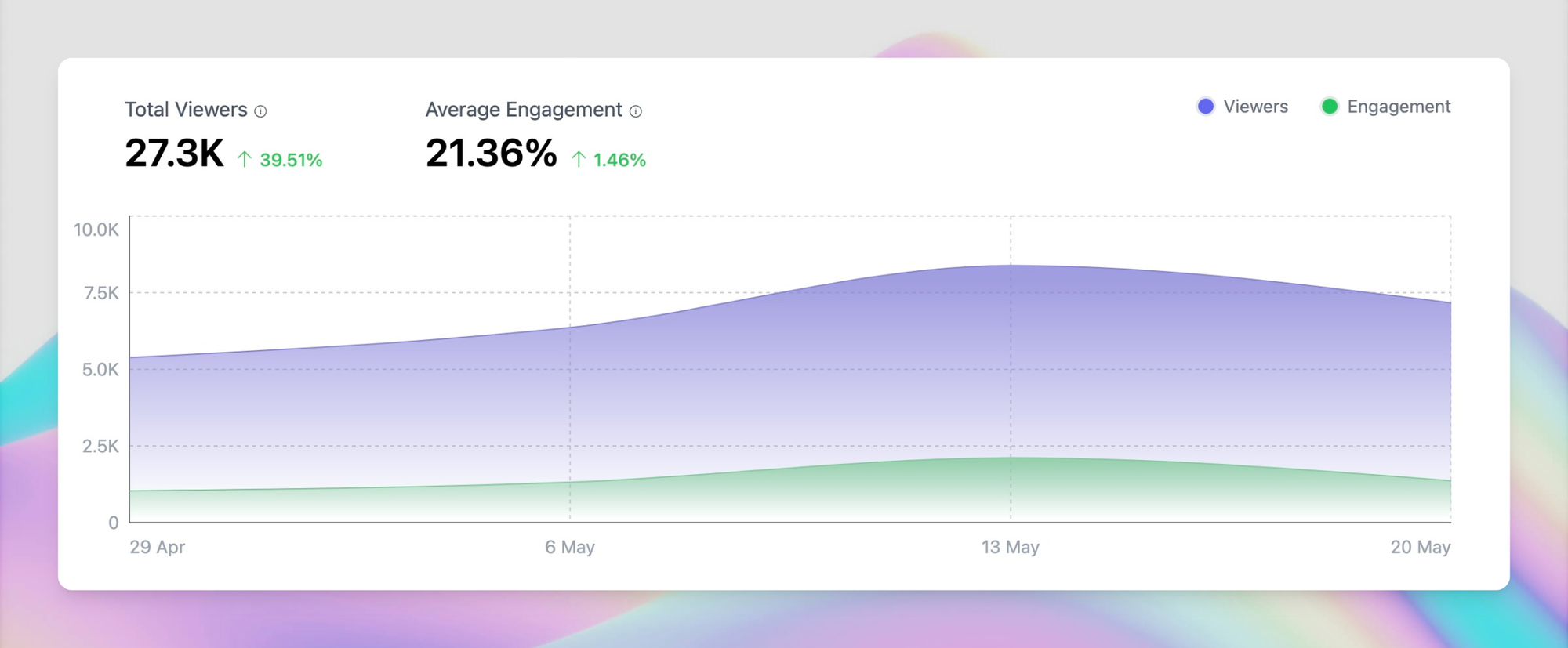1568x648 pixels.
Task: Select the 27.3K total viewers value
Action: tap(174, 153)
